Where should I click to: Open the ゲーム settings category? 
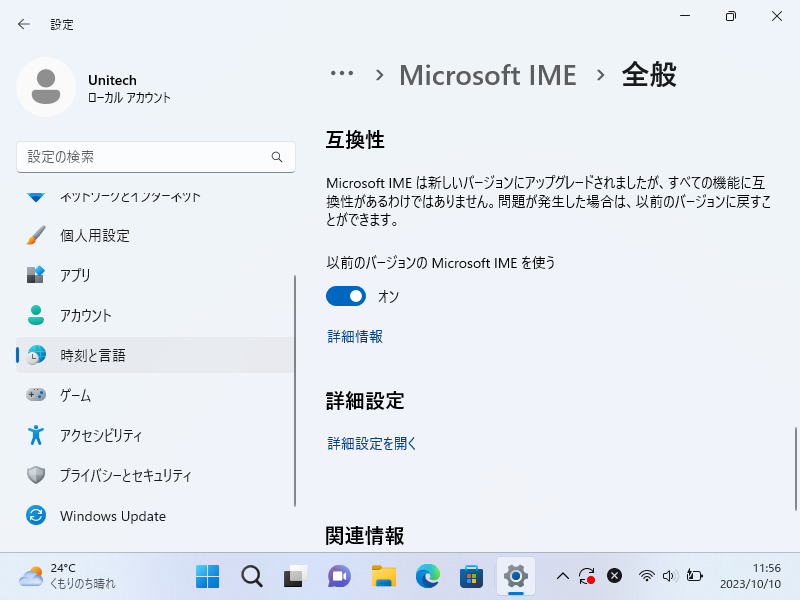[x=155, y=395]
